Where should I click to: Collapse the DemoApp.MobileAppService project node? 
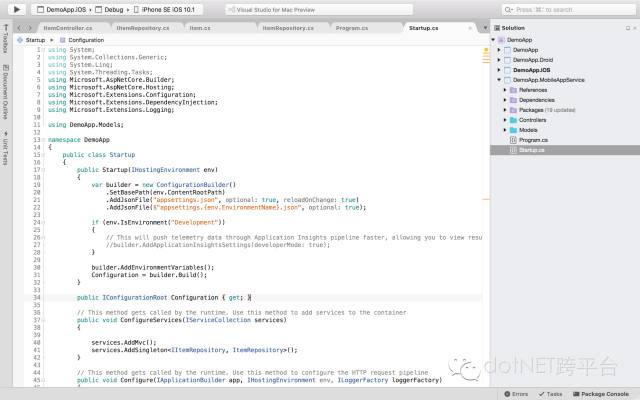[x=499, y=80]
